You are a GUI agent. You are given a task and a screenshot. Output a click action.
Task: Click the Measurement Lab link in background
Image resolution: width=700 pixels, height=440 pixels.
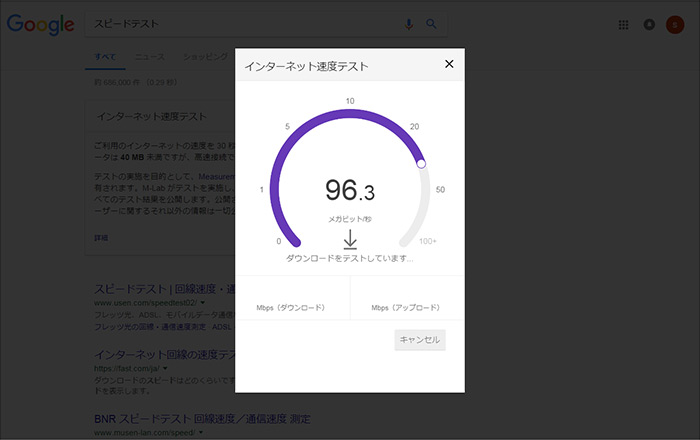pos(217,177)
